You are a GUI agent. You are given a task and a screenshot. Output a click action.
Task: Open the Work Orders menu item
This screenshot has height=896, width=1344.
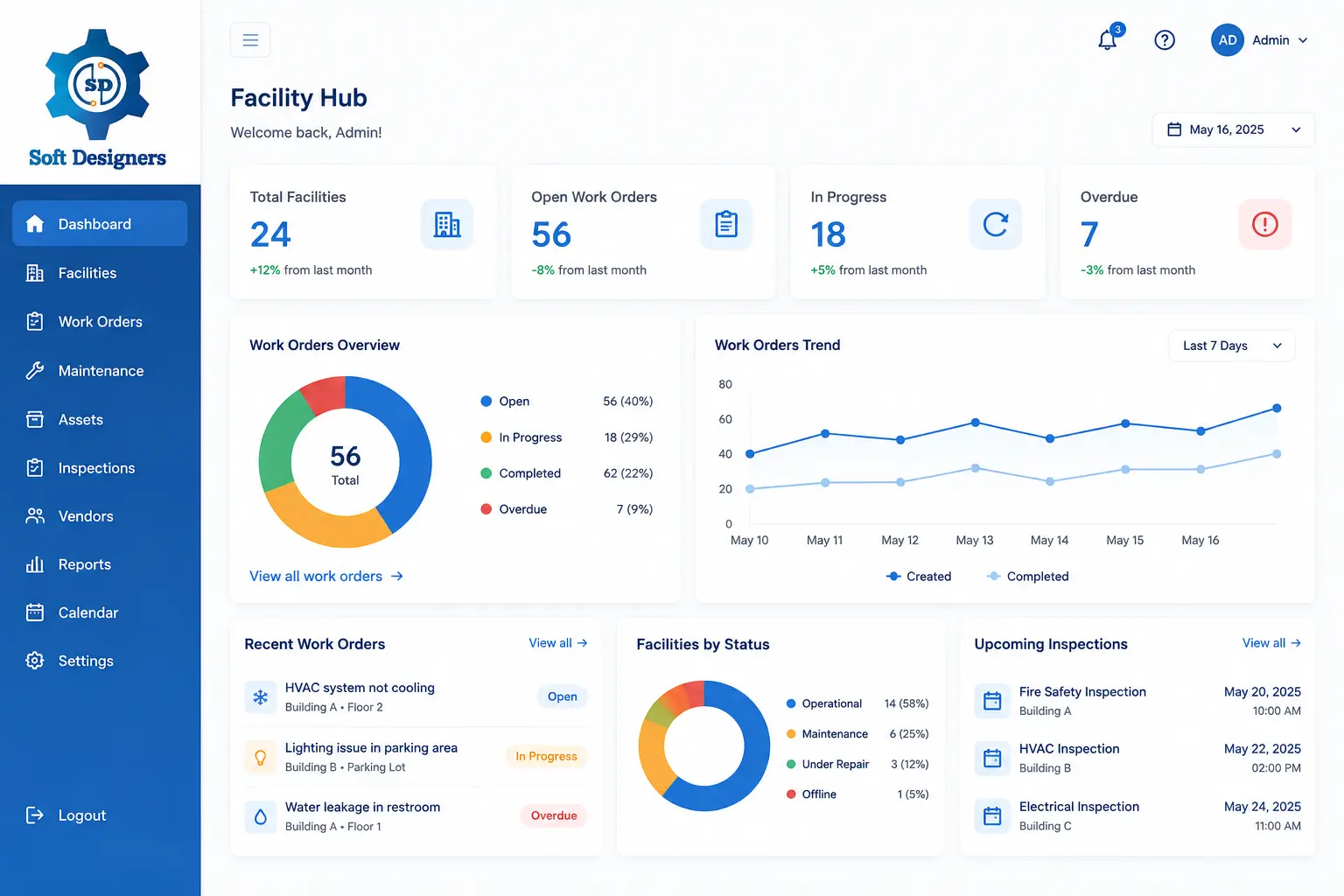100,322
